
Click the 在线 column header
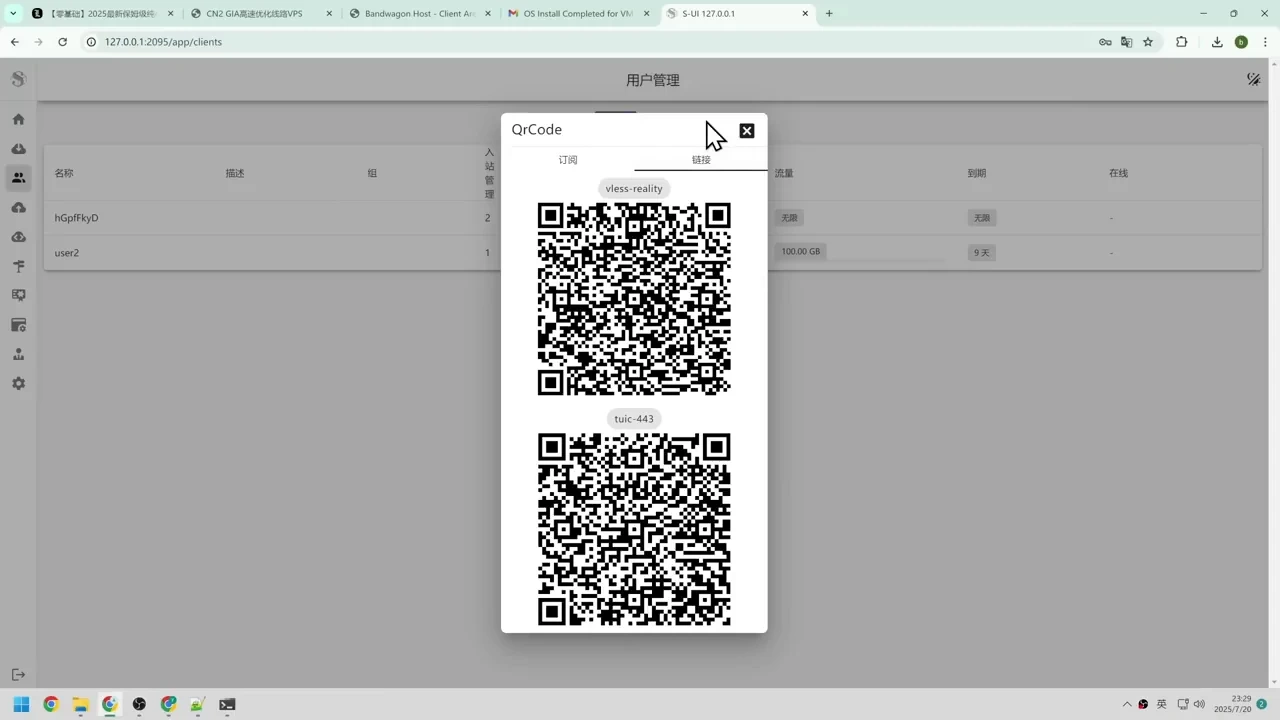tap(1118, 173)
